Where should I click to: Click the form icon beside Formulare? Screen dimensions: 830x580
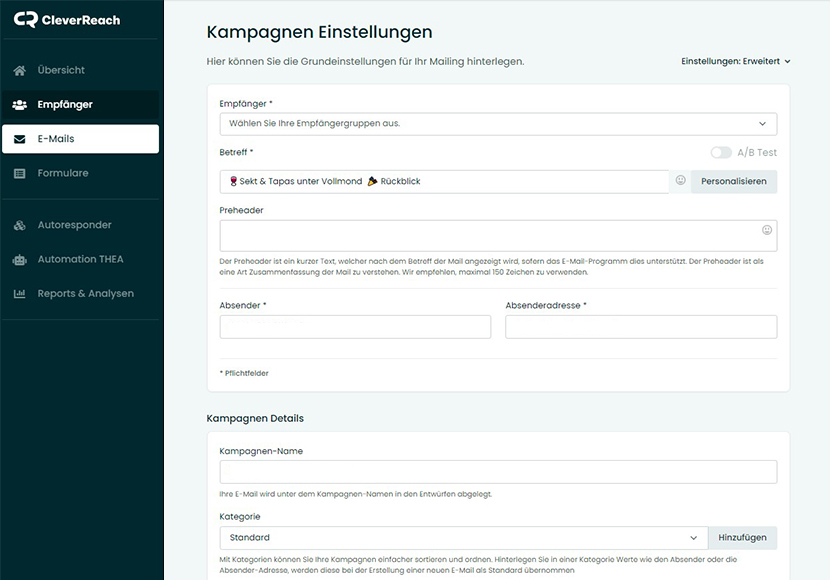20,174
